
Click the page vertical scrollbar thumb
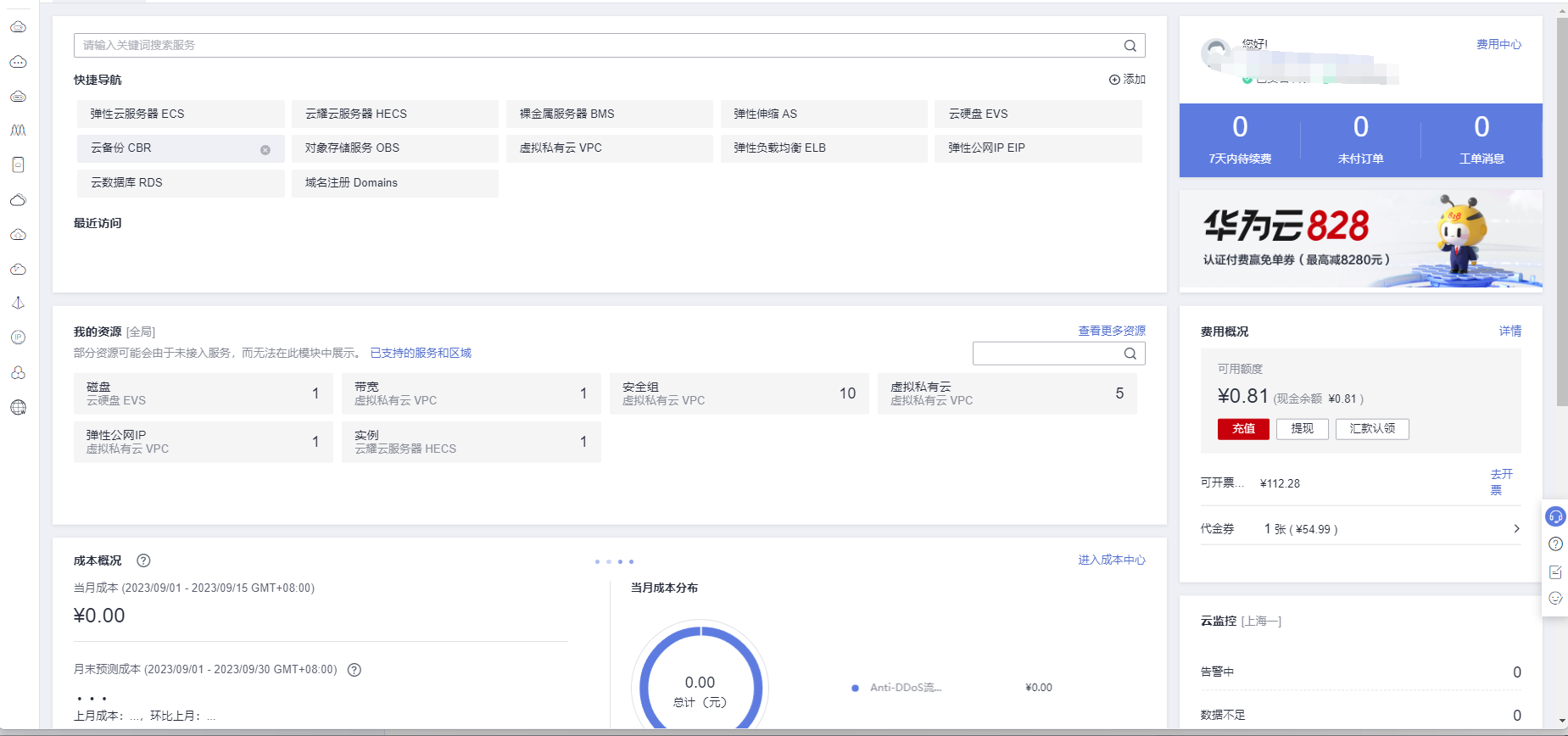tap(1562, 212)
